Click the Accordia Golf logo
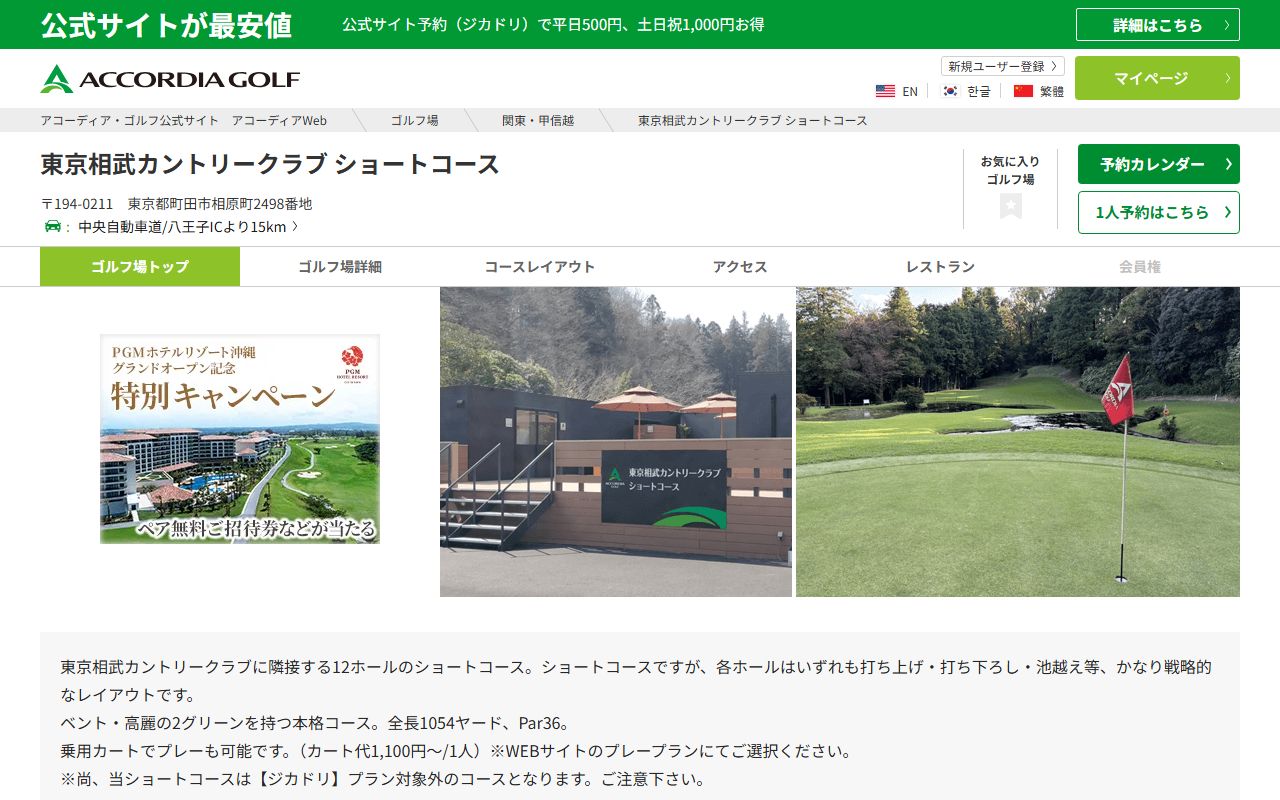The image size is (1280, 800). [170, 79]
